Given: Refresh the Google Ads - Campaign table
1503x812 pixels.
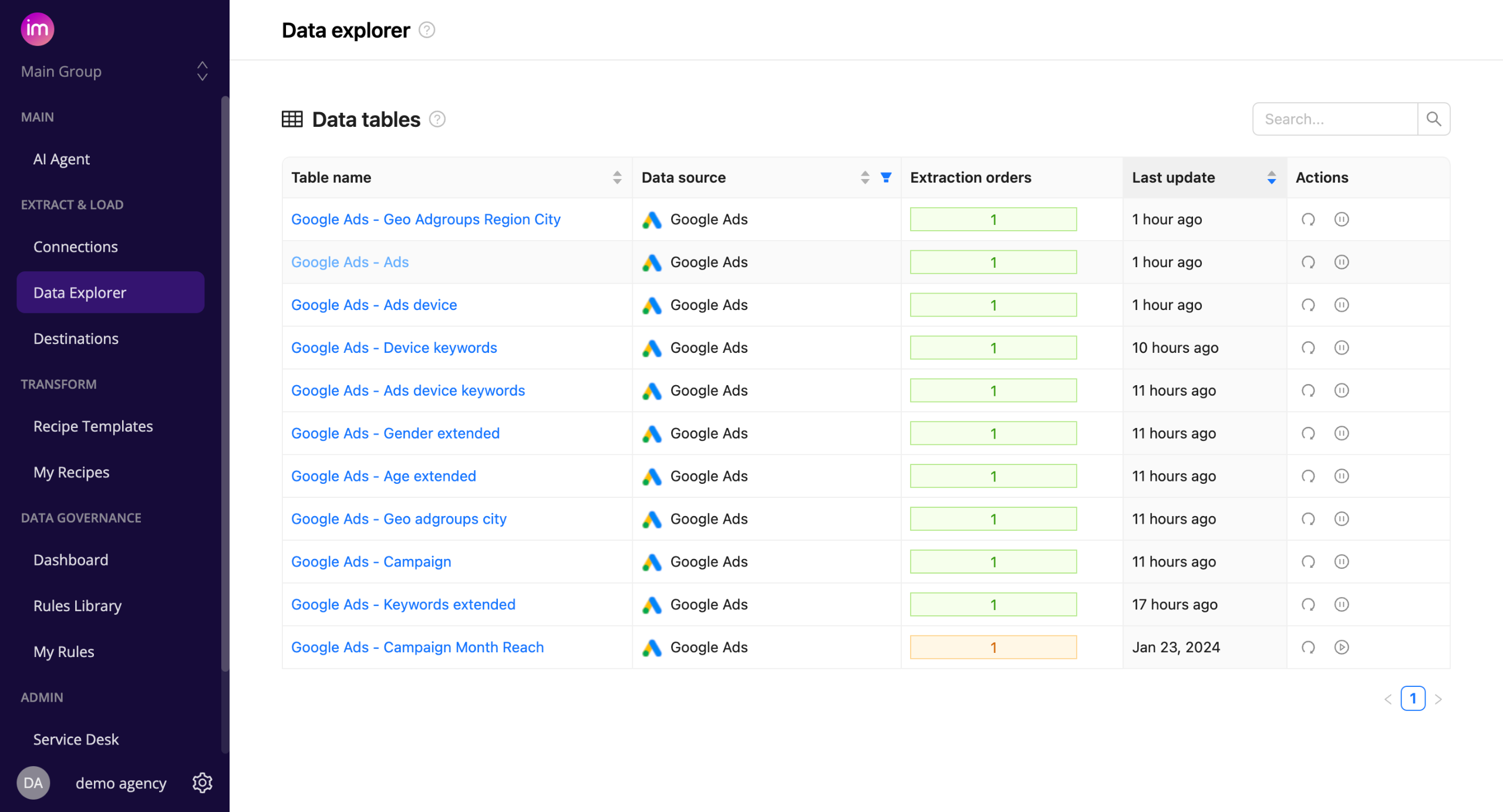Looking at the screenshot, I should (x=1308, y=562).
